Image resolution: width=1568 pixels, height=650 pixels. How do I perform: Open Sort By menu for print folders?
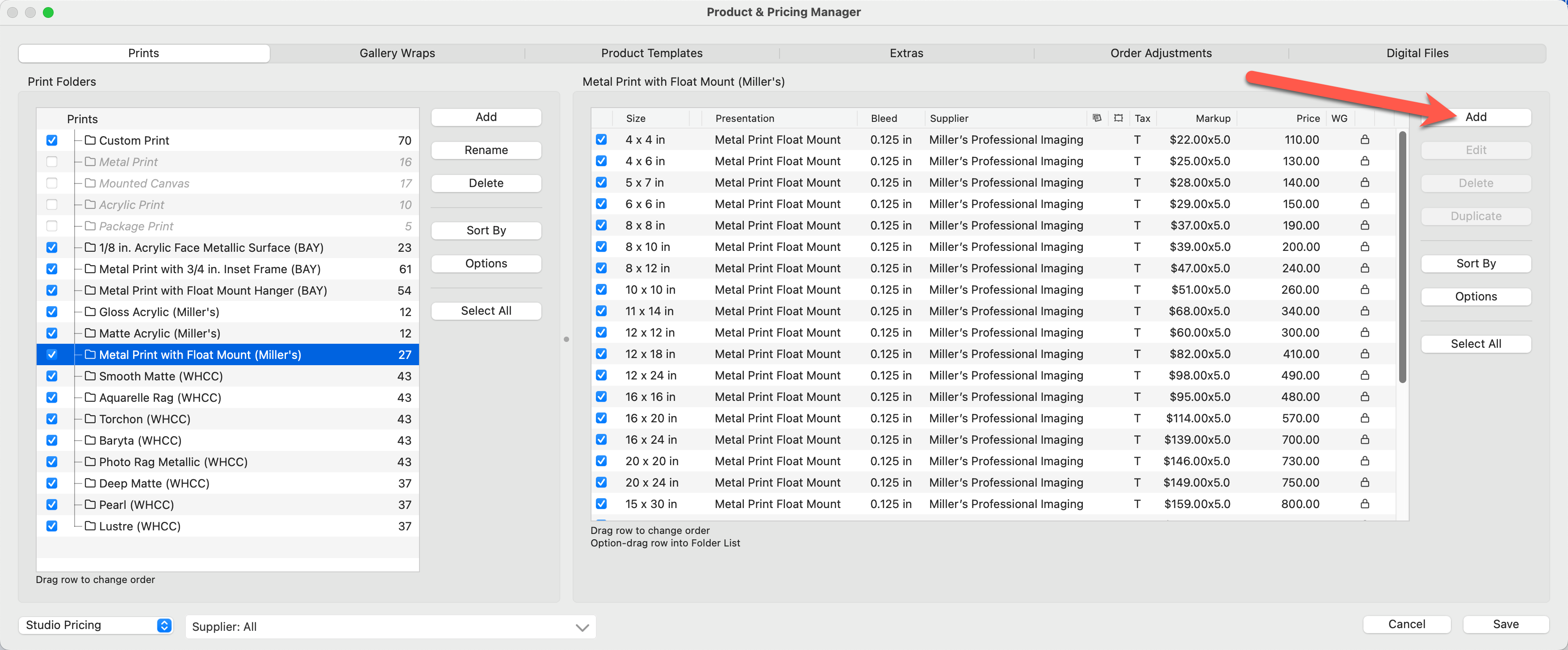pos(486,230)
